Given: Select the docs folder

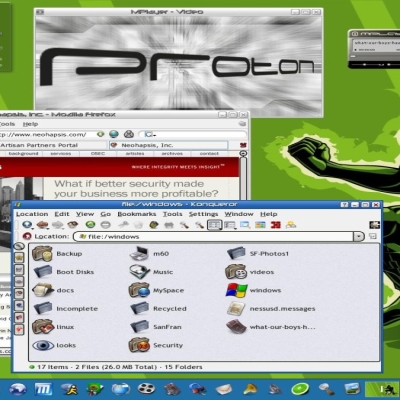Looking at the screenshot, I should [53, 290].
